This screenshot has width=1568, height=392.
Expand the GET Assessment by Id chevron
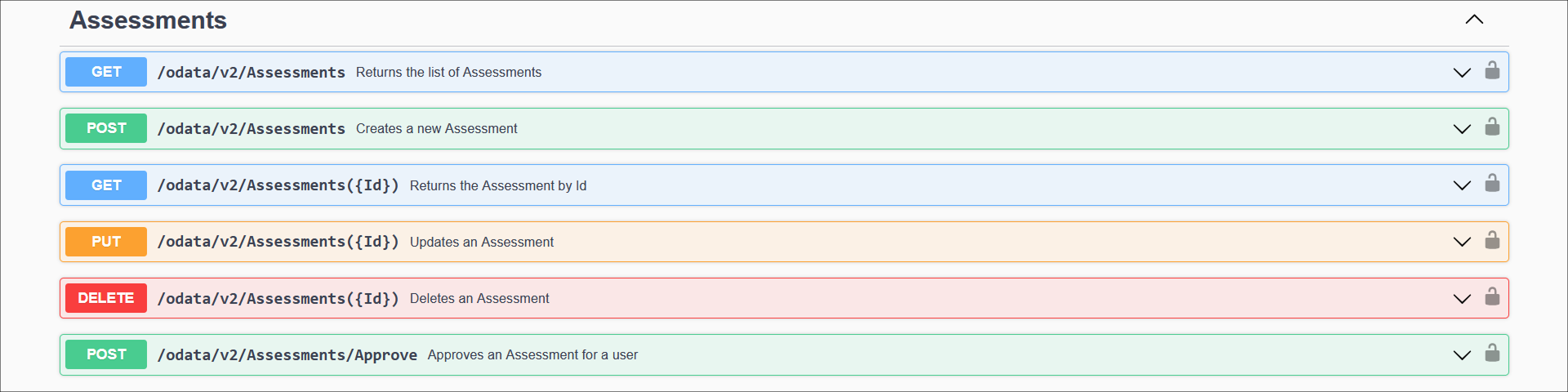(1461, 185)
